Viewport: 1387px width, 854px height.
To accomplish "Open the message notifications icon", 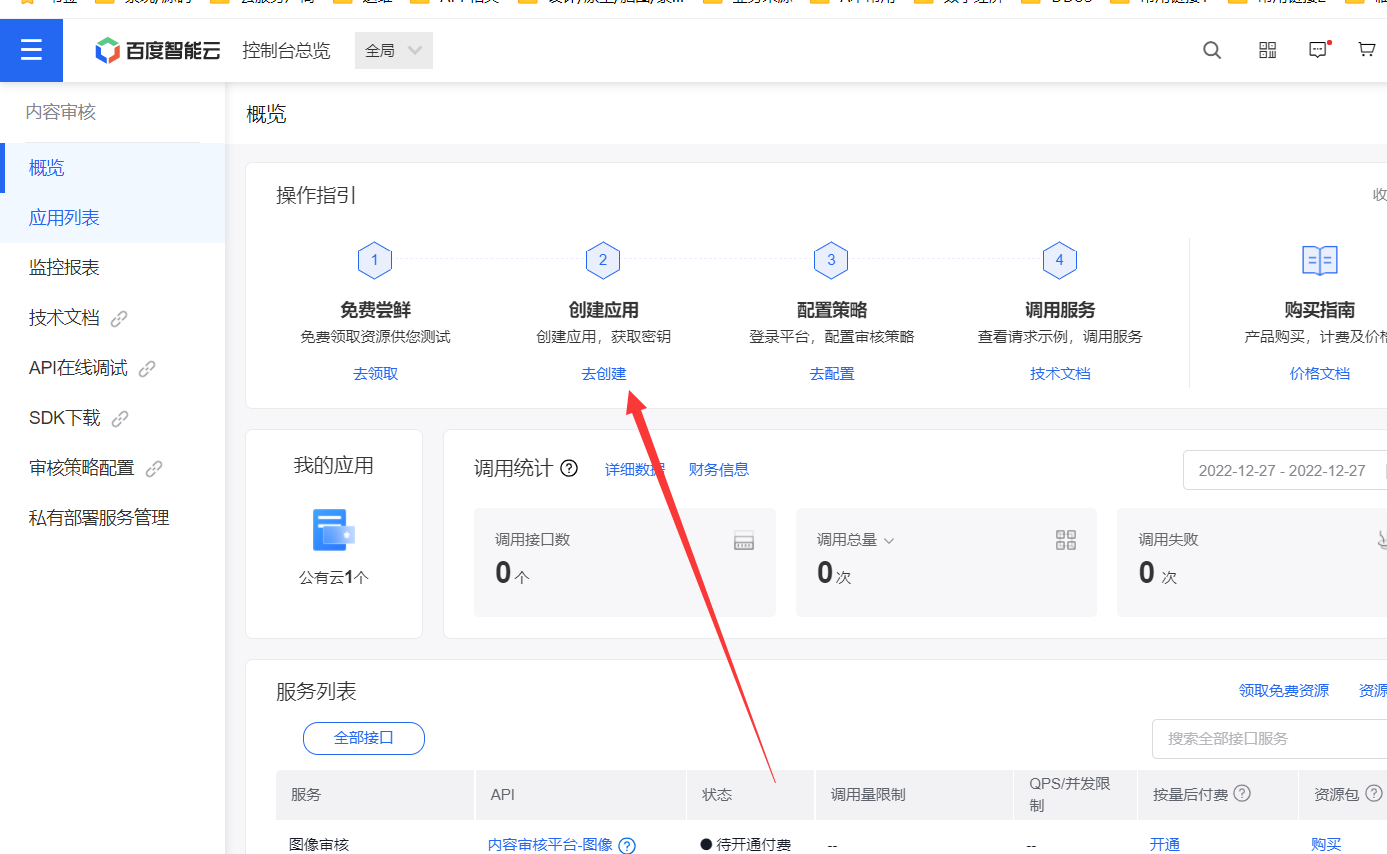I will tap(1319, 50).
